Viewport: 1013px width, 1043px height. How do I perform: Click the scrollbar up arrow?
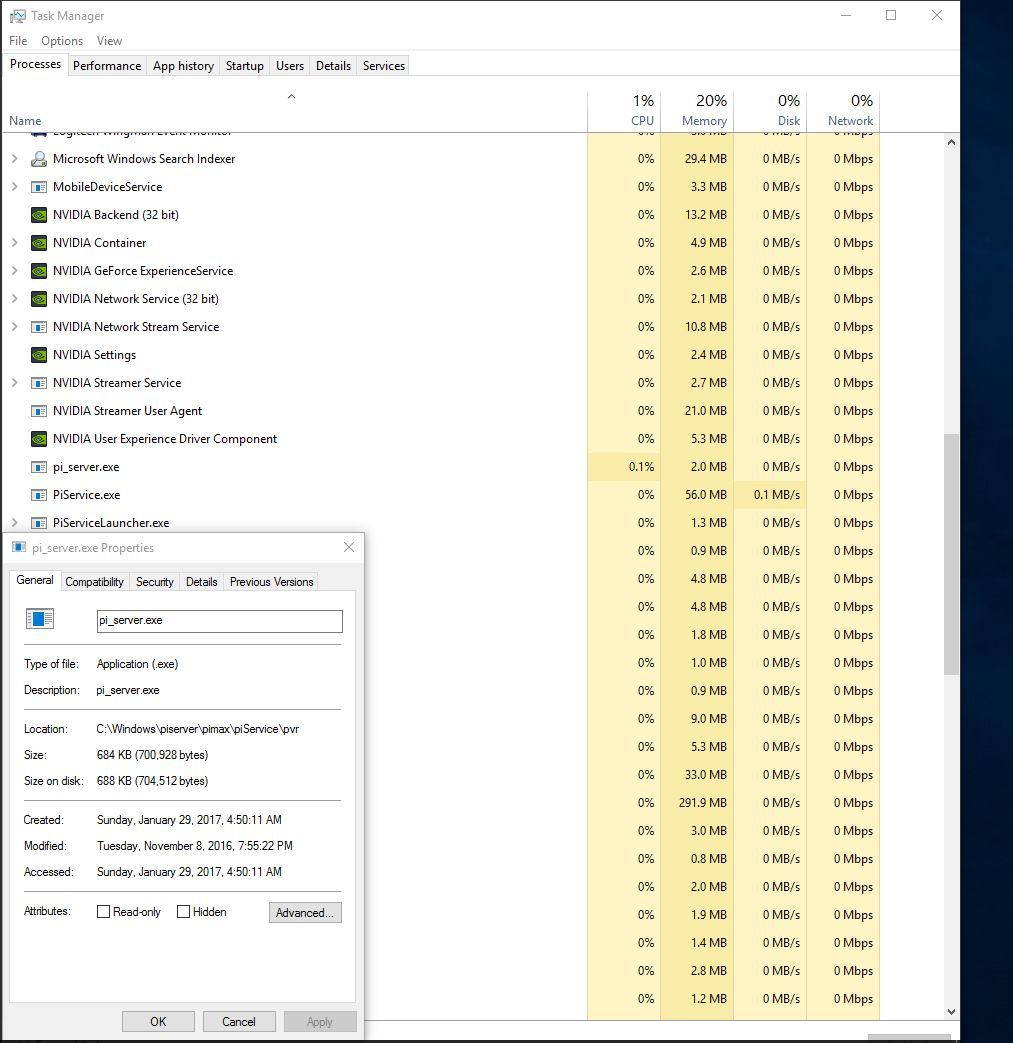click(x=951, y=142)
